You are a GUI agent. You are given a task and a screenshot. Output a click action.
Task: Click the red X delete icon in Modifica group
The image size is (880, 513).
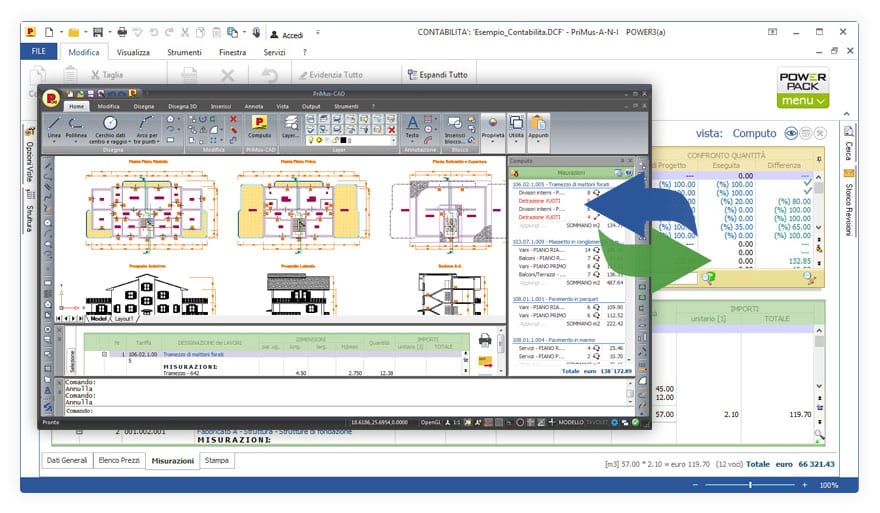(x=233, y=120)
